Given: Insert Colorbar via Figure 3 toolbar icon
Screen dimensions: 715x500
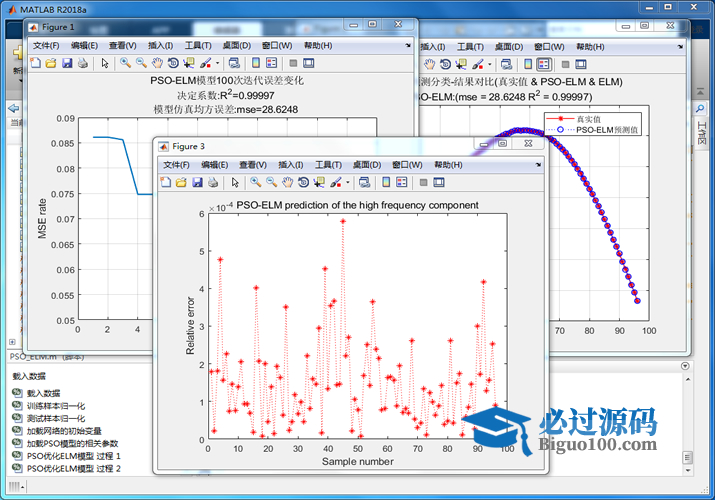Looking at the screenshot, I should 386,182.
